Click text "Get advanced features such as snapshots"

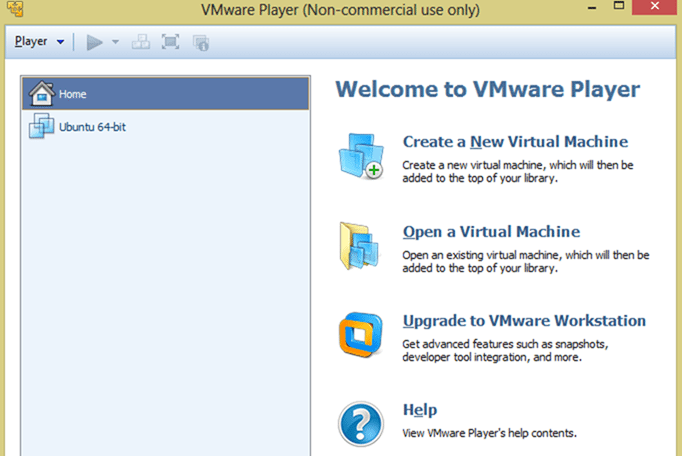(504, 344)
